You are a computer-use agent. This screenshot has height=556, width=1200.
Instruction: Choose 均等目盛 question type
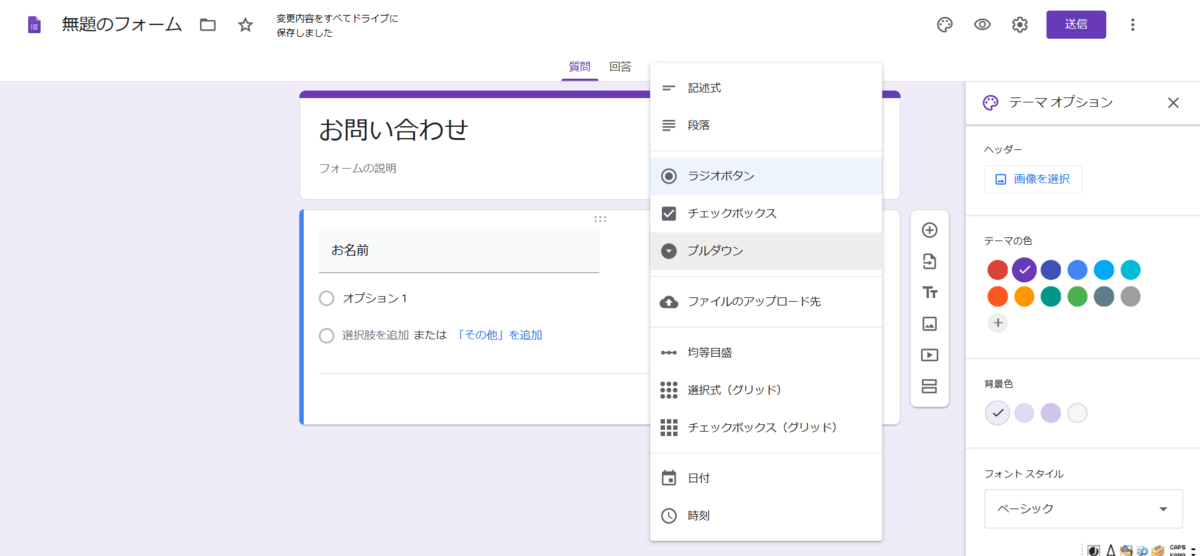tap(766, 353)
